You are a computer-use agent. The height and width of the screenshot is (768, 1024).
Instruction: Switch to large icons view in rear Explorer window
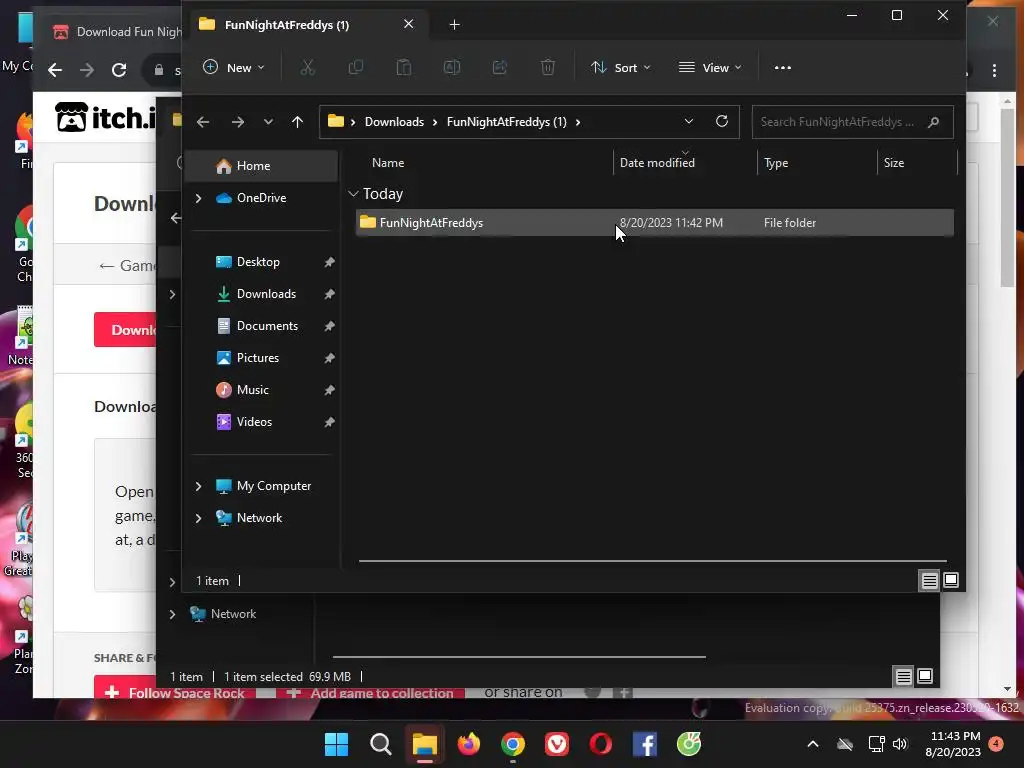pyautogui.click(x=925, y=676)
